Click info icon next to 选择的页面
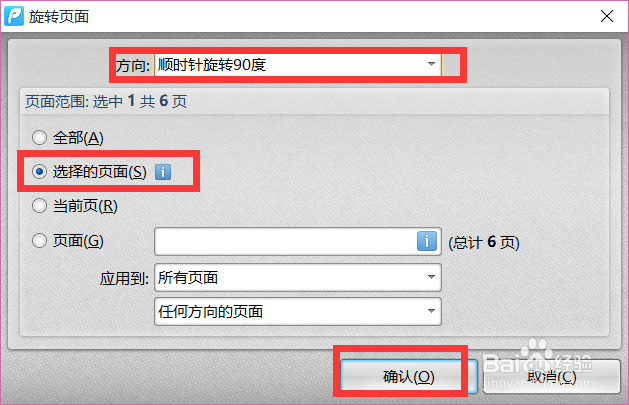 (x=163, y=172)
